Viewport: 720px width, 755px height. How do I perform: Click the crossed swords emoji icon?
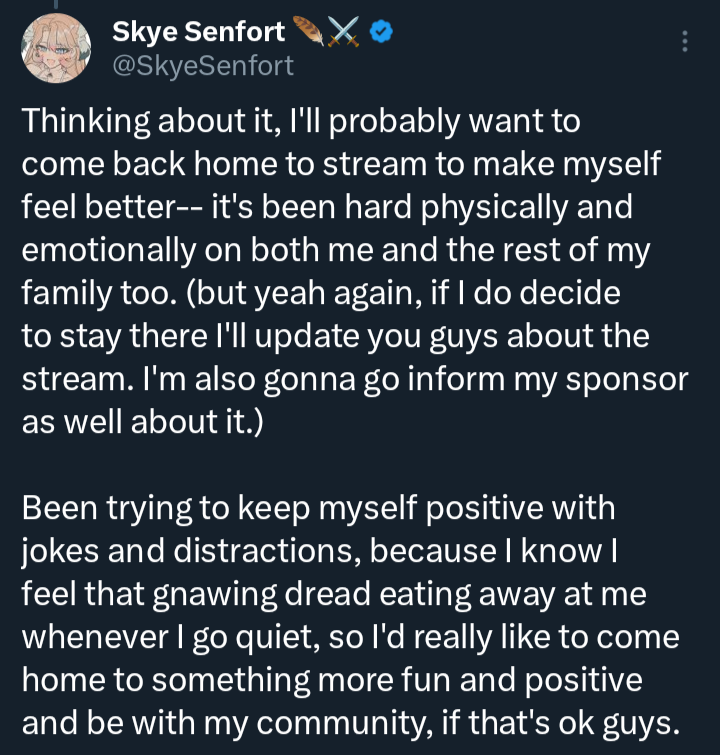[x=345, y=32]
